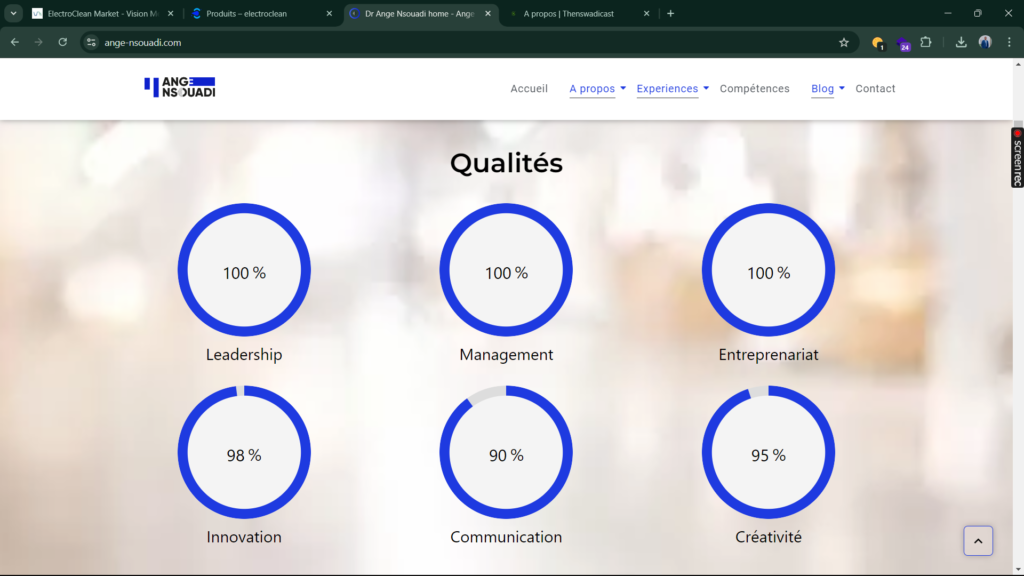Screen dimensions: 1024x576
Task: Expand the Experiences dropdown arrow
Action: [x=706, y=88]
